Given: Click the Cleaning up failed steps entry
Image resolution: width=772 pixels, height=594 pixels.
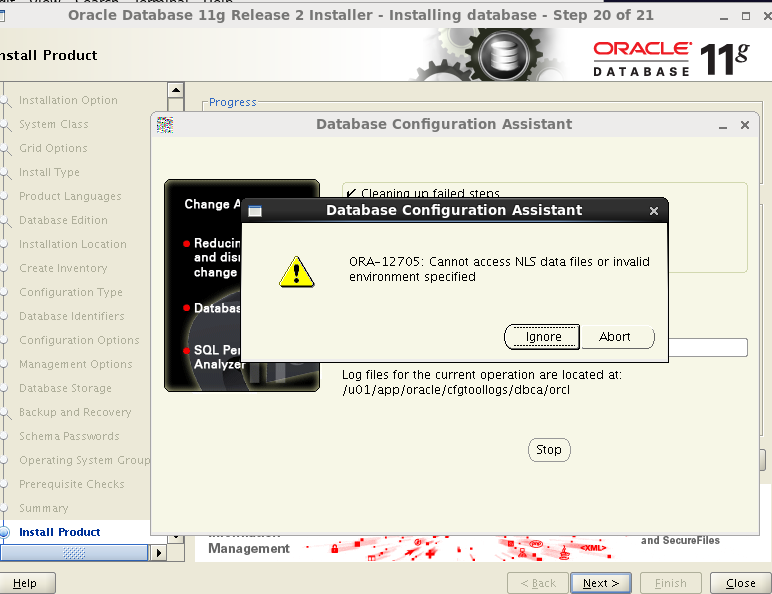Looking at the screenshot, I should 423,193.
